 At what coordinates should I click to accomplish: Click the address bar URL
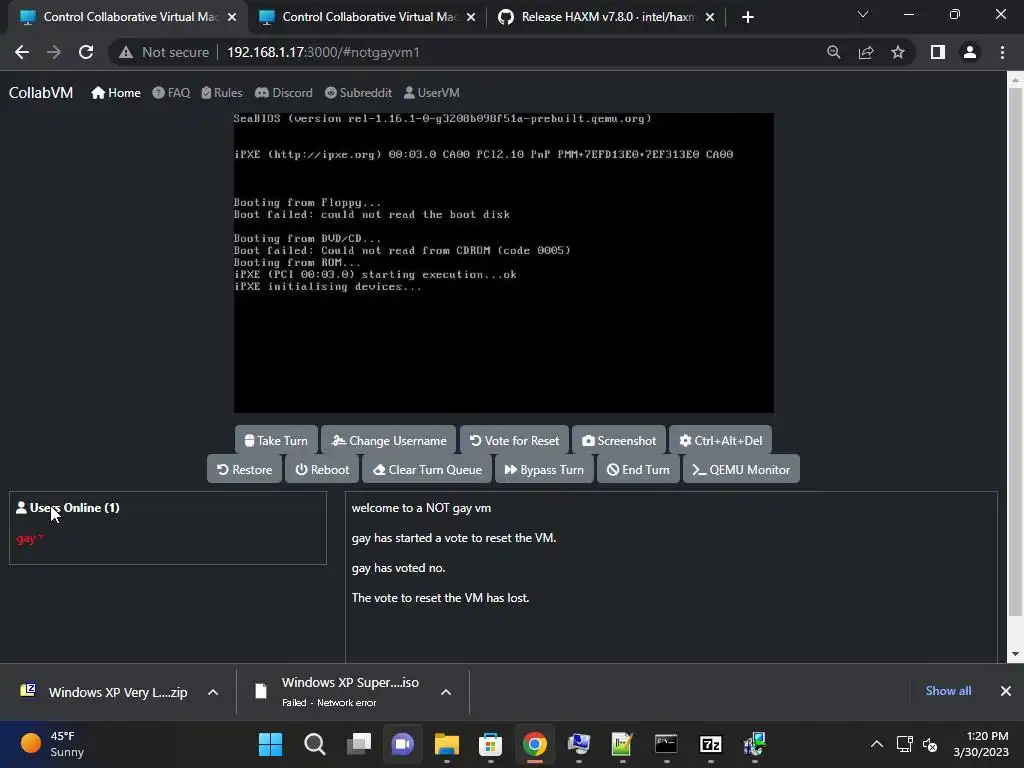(x=323, y=52)
